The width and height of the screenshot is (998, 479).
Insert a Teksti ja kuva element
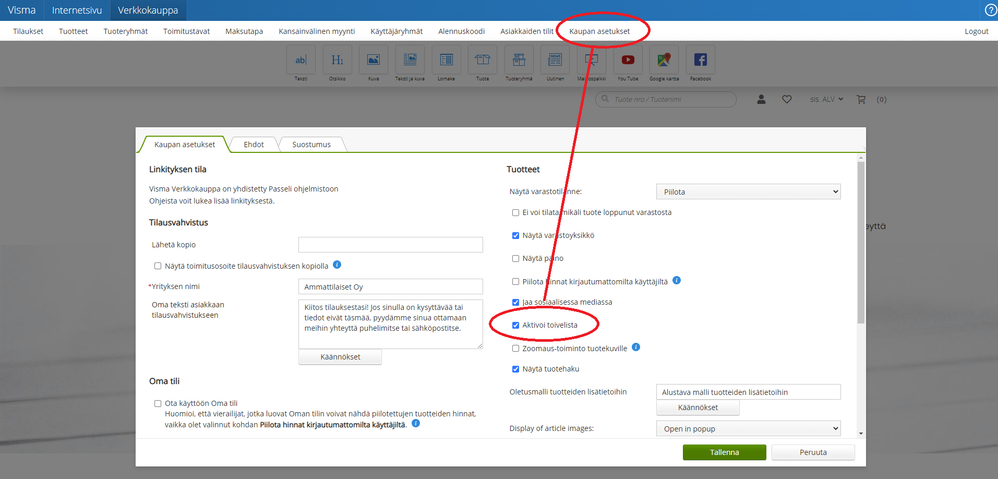410,60
